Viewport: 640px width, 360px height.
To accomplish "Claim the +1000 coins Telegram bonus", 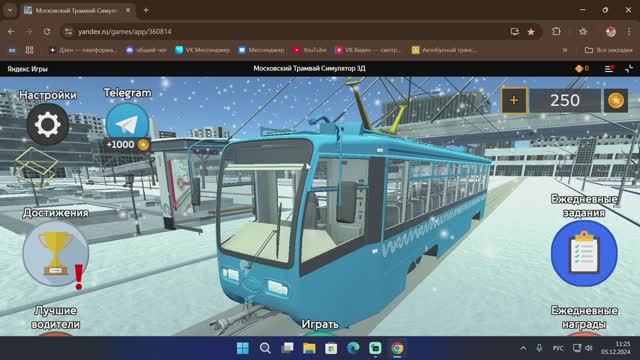I will click(x=127, y=144).
